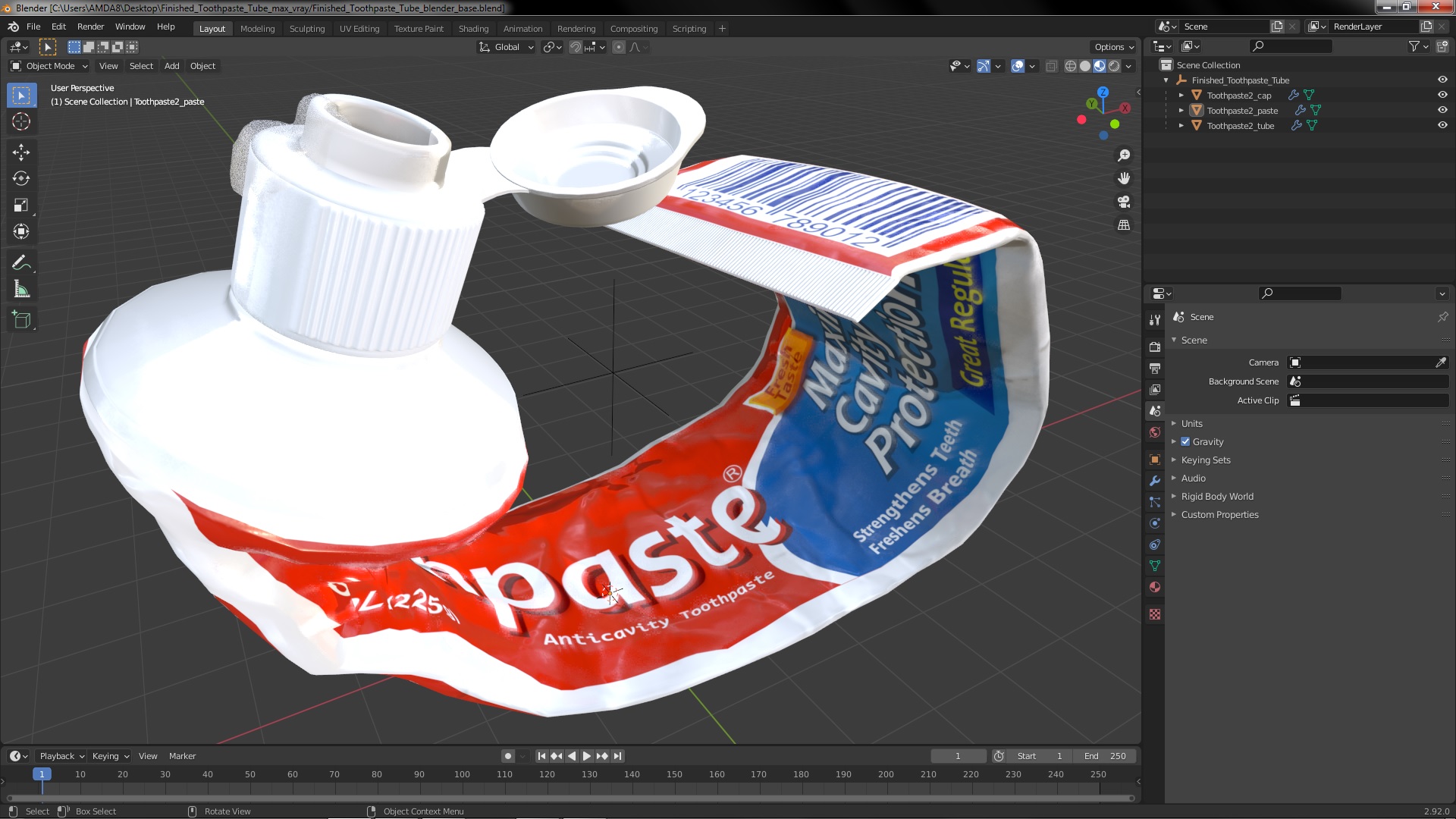Click the End frame 250 field
The image size is (1456, 819).
[x=1104, y=756]
